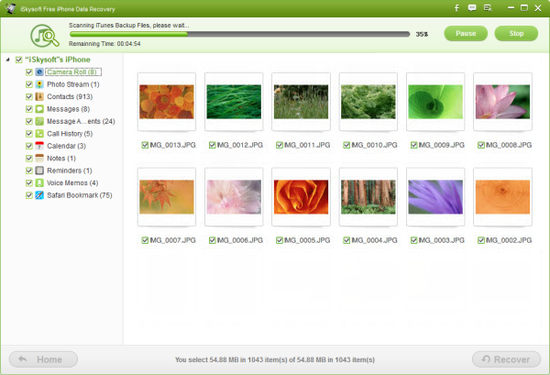The image size is (550, 375).
Task: Pause the iTunes backup scan
Action: click(x=466, y=33)
